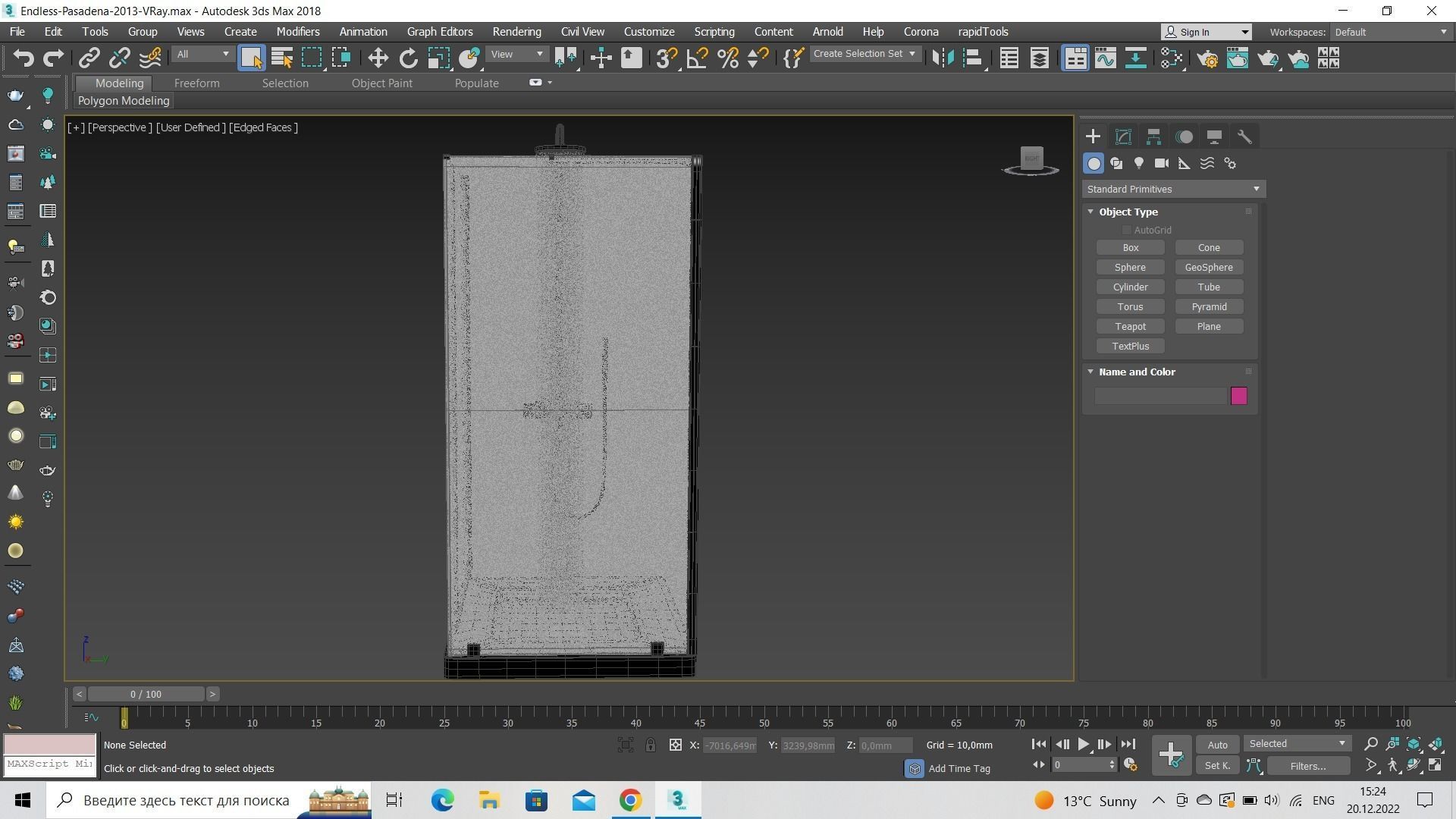Image resolution: width=1456 pixels, height=819 pixels.
Task: Toggle the Angle Snap tool
Action: tap(697, 58)
